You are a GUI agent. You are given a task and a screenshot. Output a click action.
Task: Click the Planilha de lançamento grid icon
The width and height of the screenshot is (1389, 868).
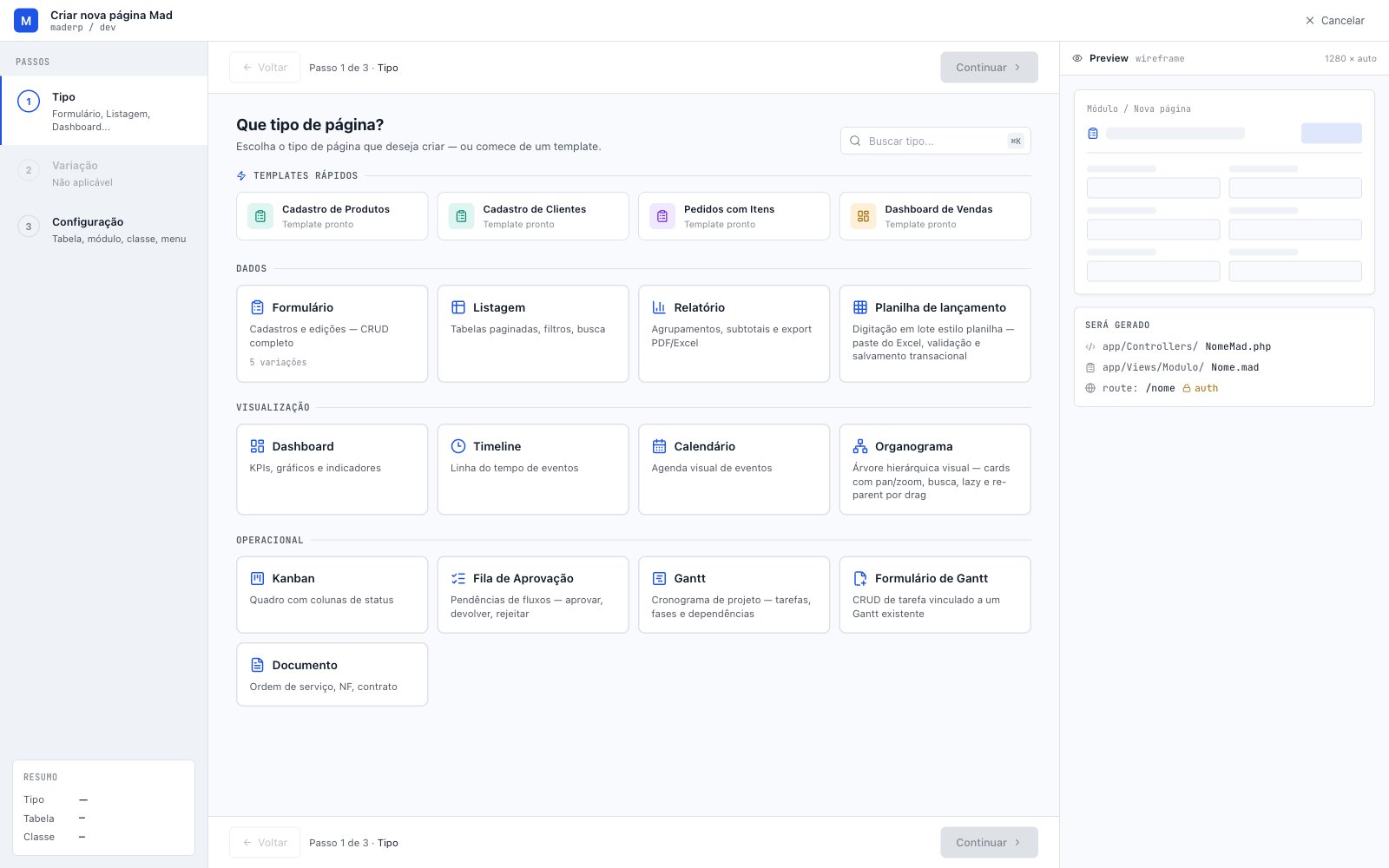pyautogui.click(x=860, y=307)
